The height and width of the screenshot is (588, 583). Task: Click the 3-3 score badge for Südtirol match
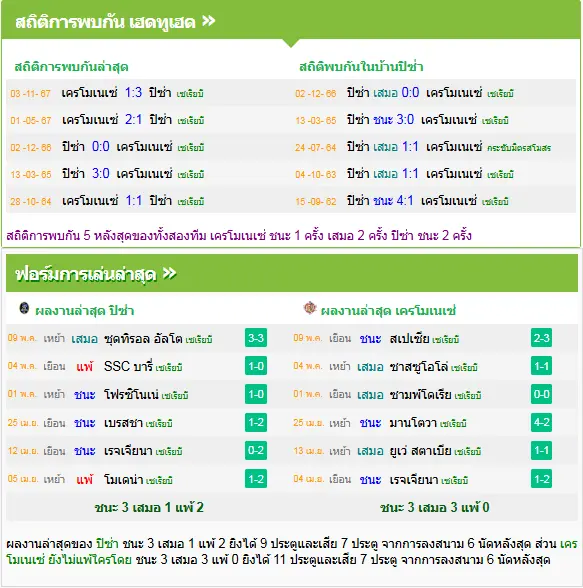tap(256, 338)
